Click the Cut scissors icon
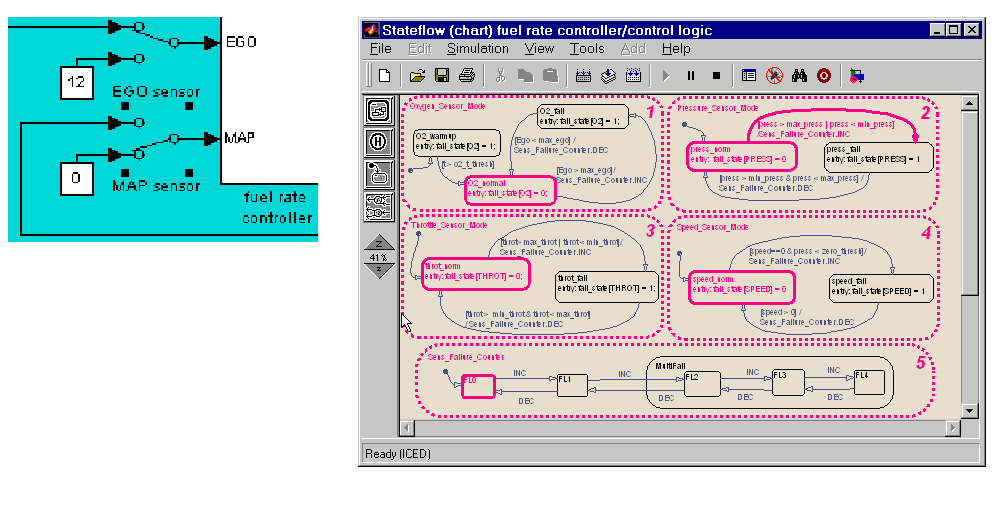 (x=501, y=76)
